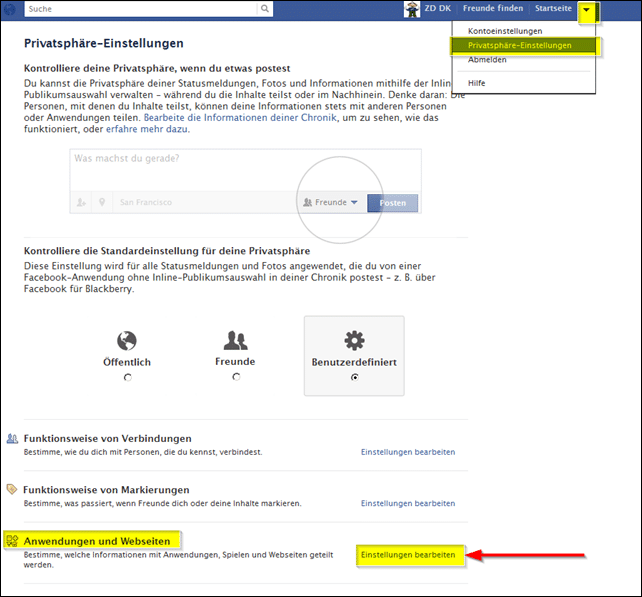The width and height of the screenshot is (642, 597).
Task: Click the Funktionsweise von Verbindungen heading
Action: pyautogui.click(x=107, y=439)
